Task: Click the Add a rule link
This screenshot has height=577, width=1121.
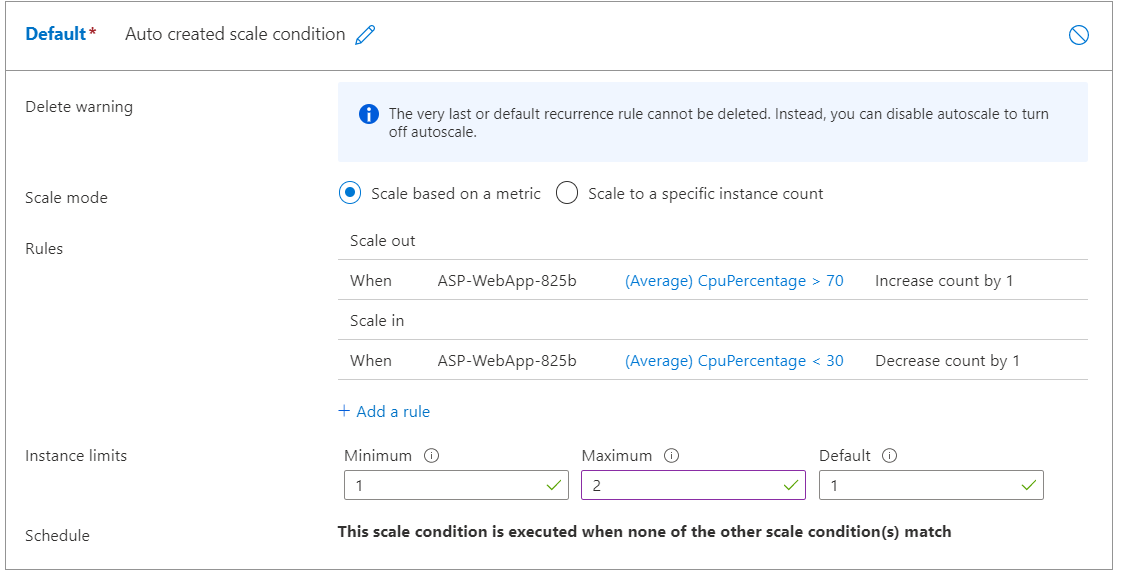Action: click(x=384, y=411)
